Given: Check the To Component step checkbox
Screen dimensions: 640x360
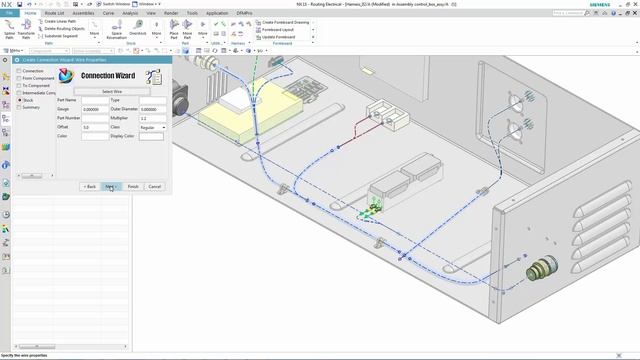Looking at the screenshot, I should tap(19, 86).
